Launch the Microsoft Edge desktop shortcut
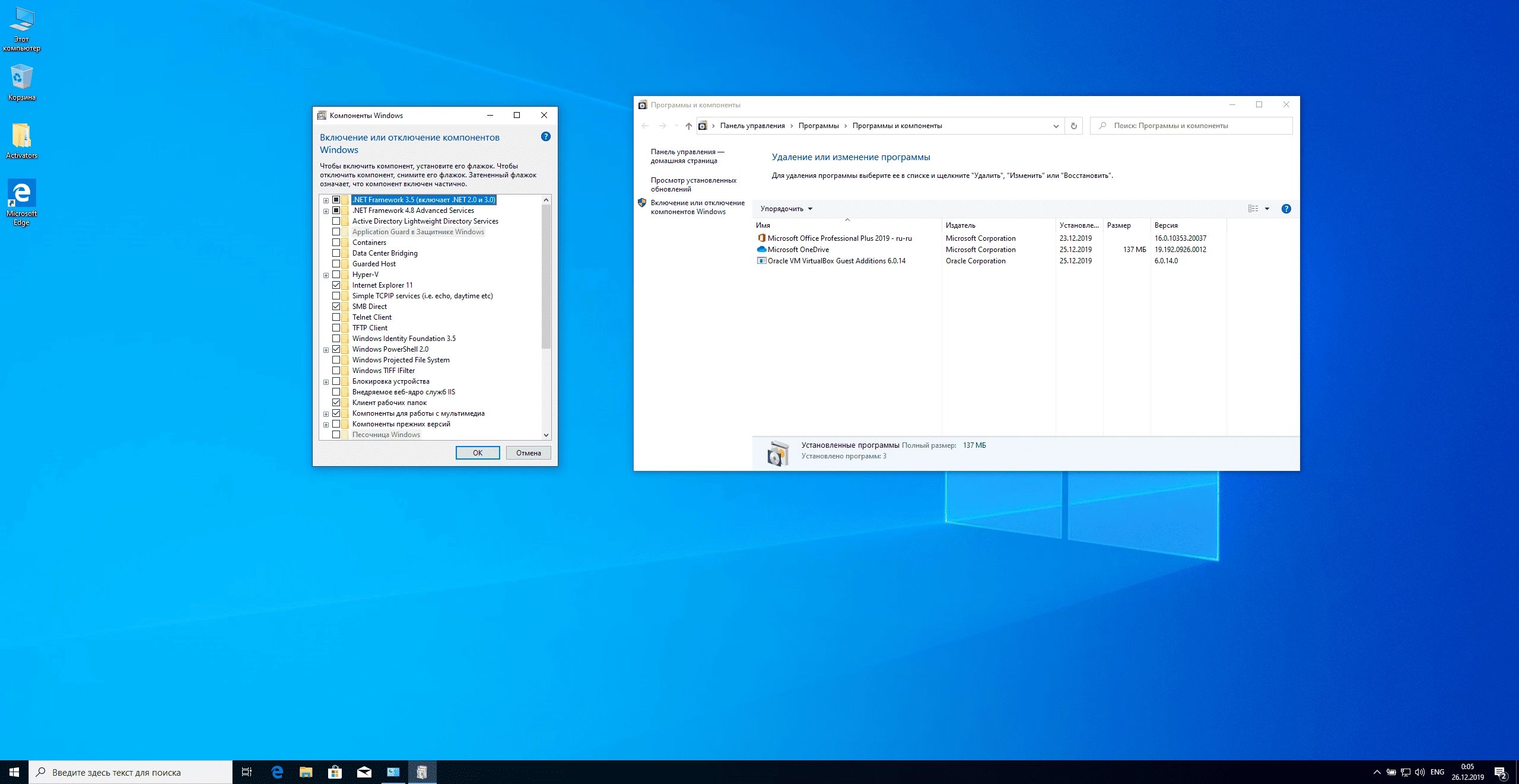 [x=21, y=202]
